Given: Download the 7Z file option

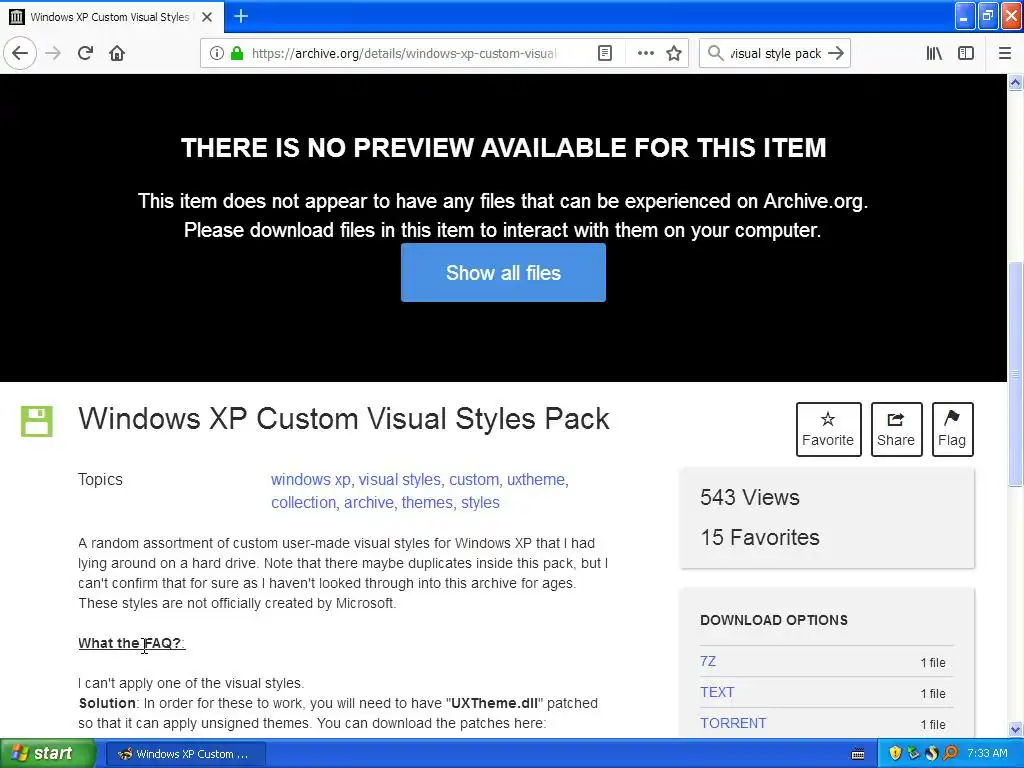Looking at the screenshot, I should coord(708,661).
